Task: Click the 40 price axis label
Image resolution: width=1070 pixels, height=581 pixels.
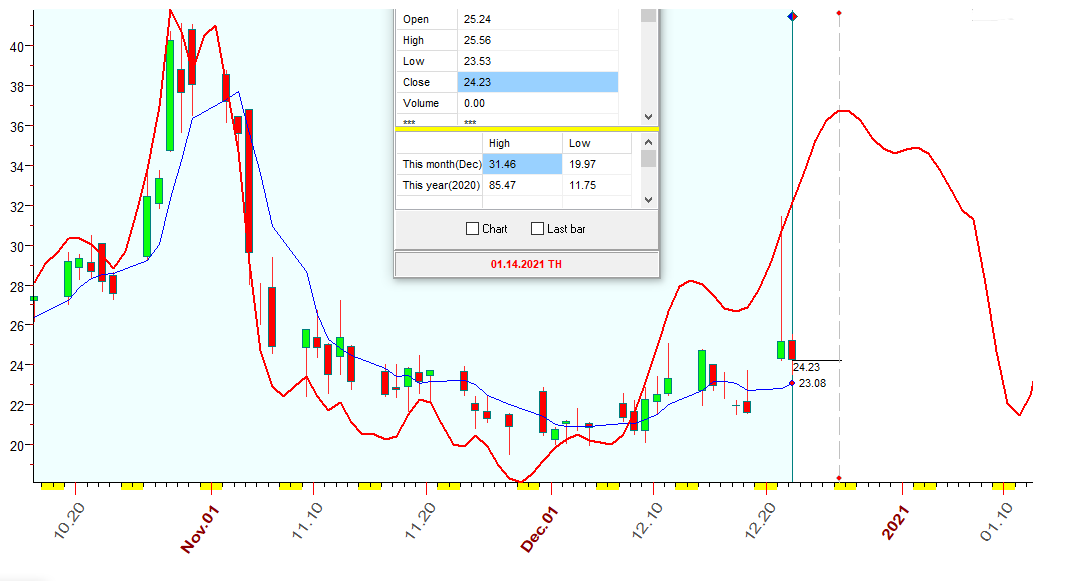Action: [17, 46]
